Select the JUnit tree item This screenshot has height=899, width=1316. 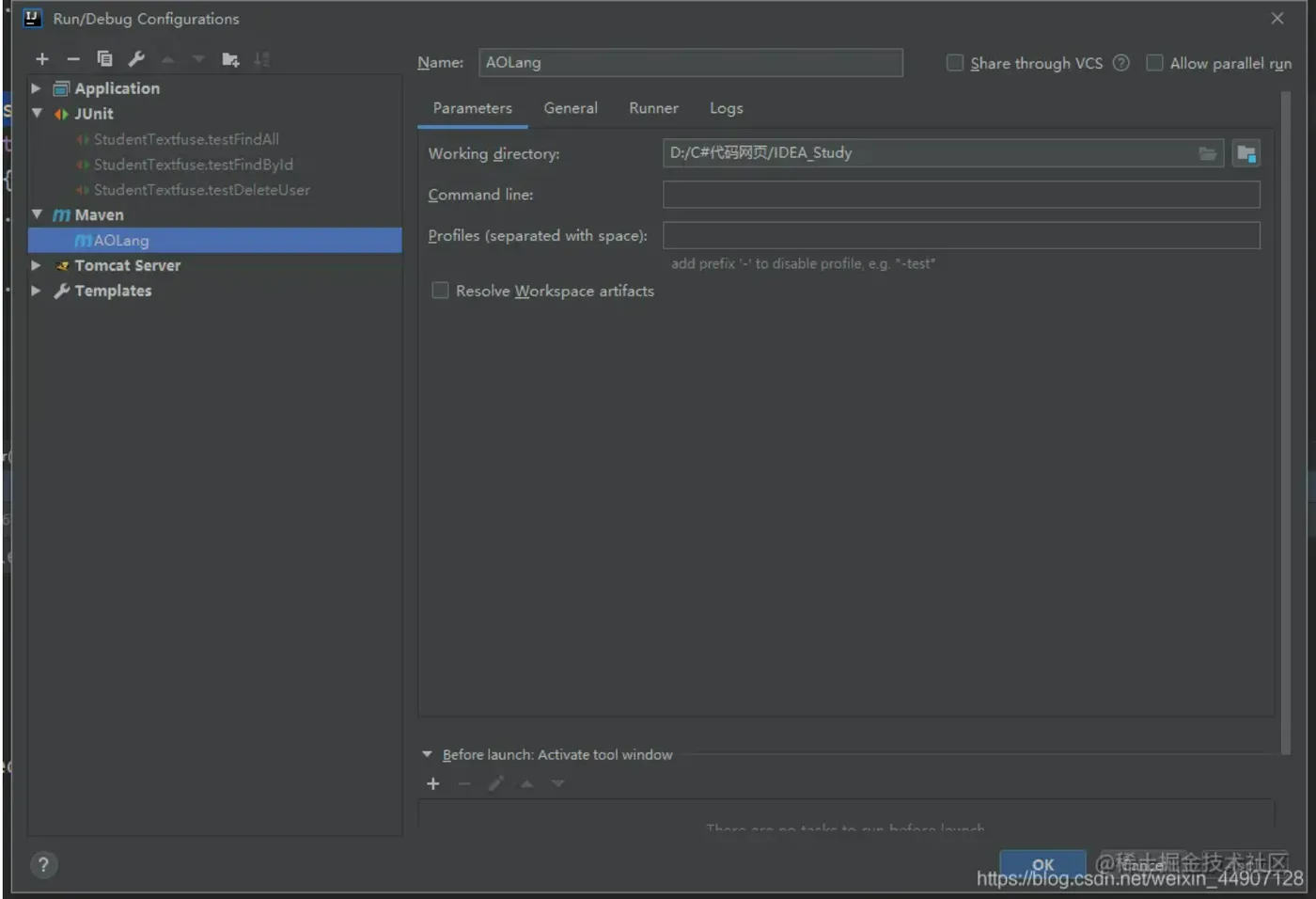(x=93, y=113)
